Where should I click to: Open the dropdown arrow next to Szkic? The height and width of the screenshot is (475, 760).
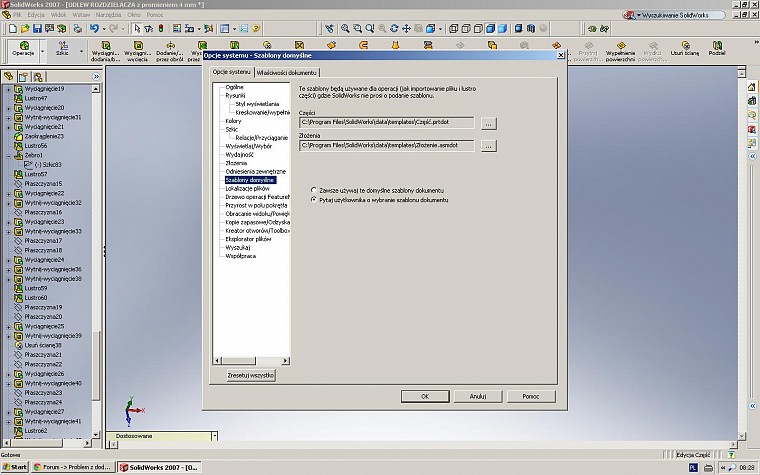tap(81, 51)
